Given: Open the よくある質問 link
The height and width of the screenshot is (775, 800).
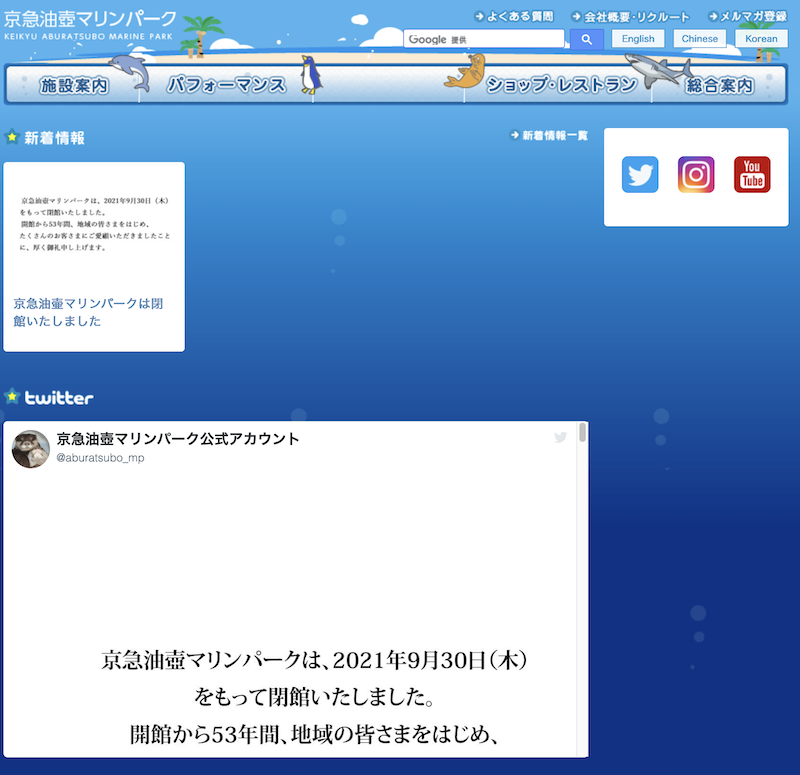Looking at the screenshot, I should (514, 17).
